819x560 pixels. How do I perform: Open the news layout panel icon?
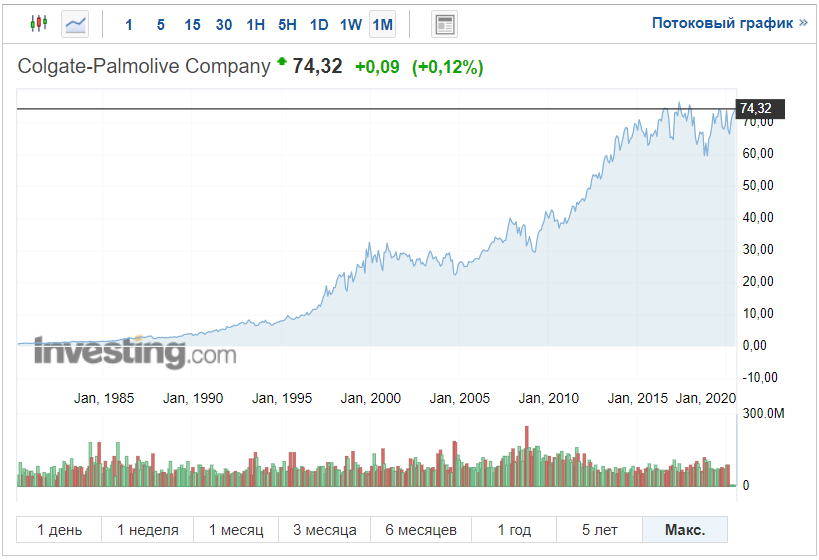[445, 24]
